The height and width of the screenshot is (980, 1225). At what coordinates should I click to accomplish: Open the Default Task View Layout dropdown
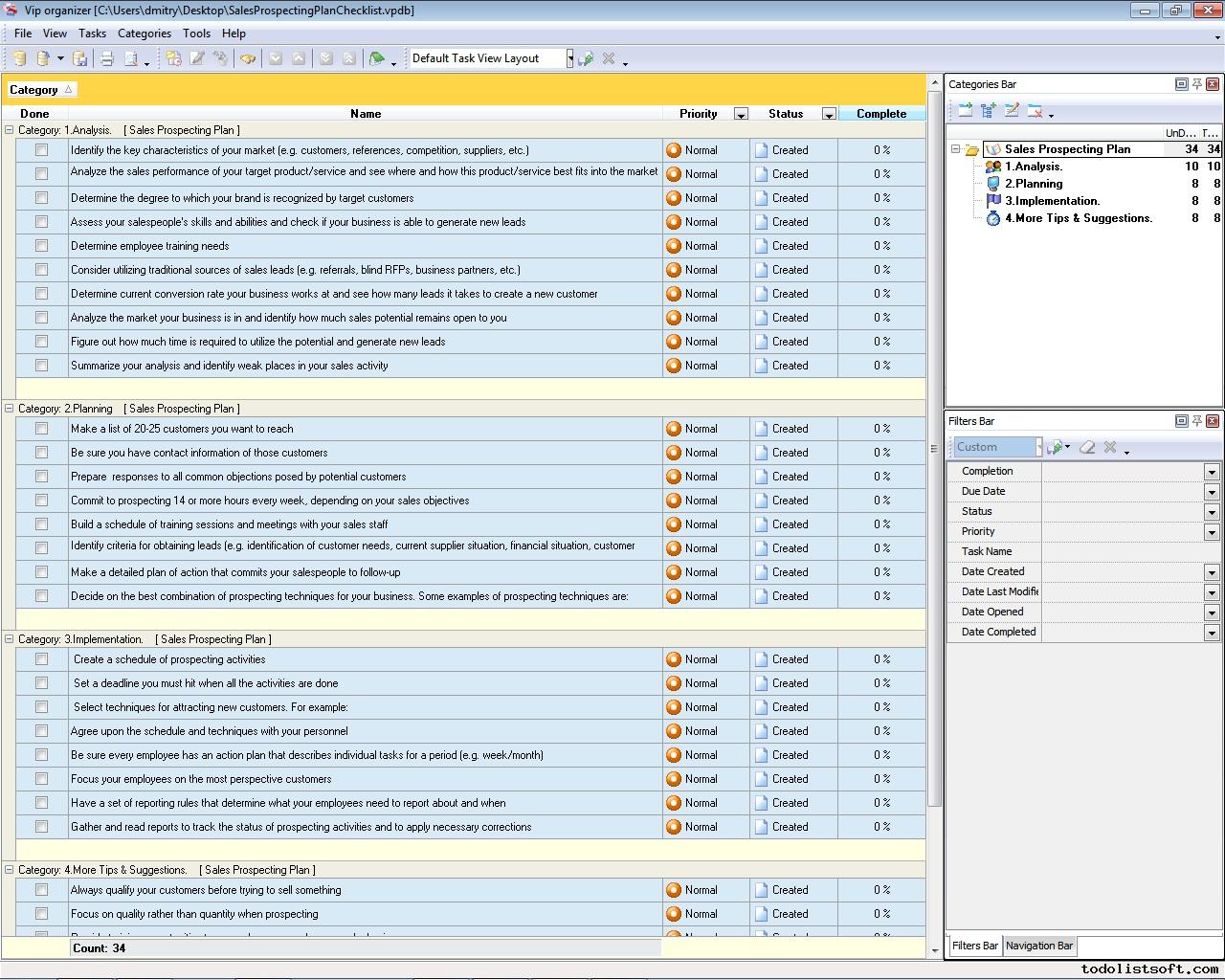click(x=569, y=59)
